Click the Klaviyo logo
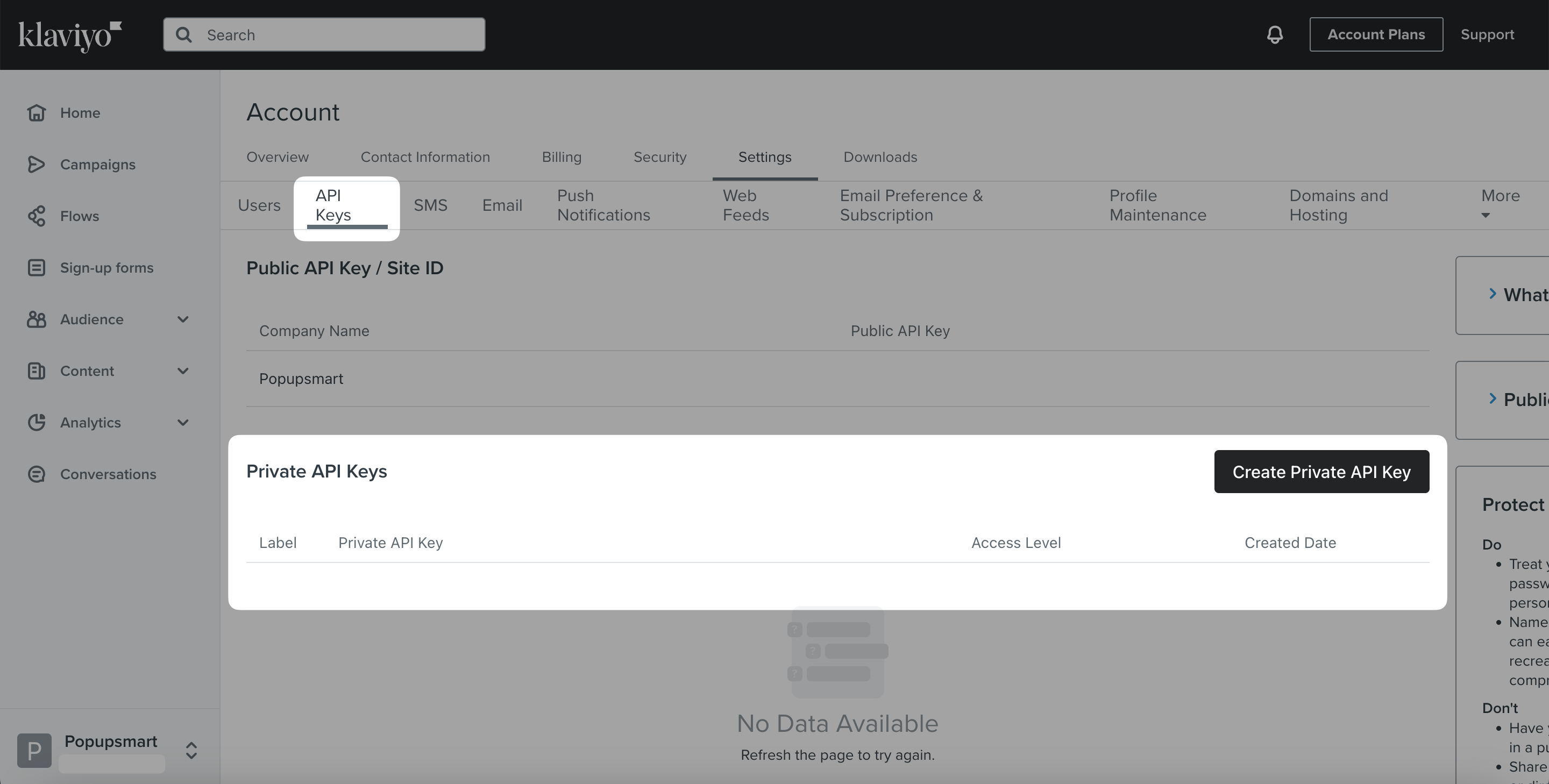1549x784 pixels. pyautogui.click(x=70, y=34)
